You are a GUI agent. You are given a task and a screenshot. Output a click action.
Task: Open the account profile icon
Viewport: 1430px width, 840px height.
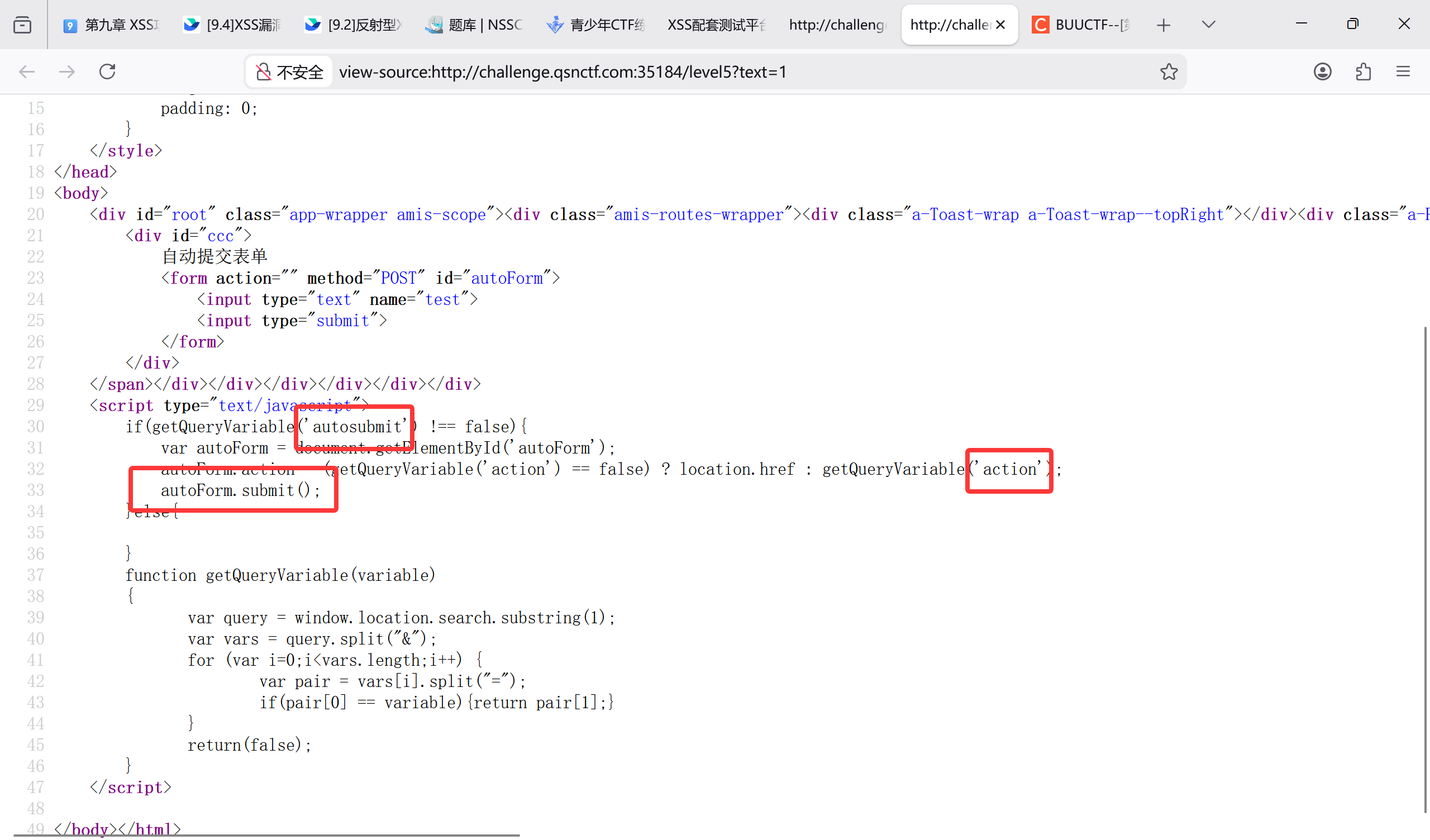pos(1322,71)
